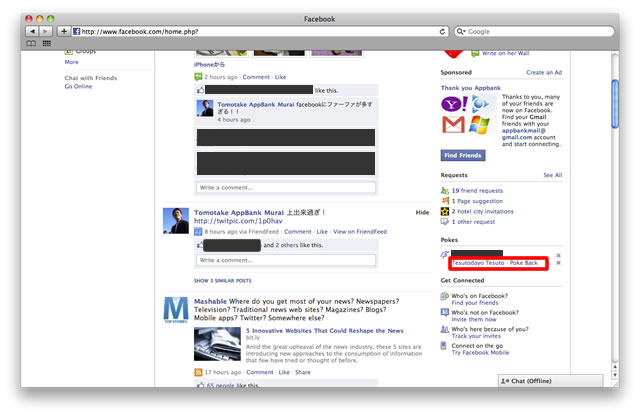This screenshot has width=640, height=416.
Task: Dismiss first poke with its X
Action: (558, 255)
